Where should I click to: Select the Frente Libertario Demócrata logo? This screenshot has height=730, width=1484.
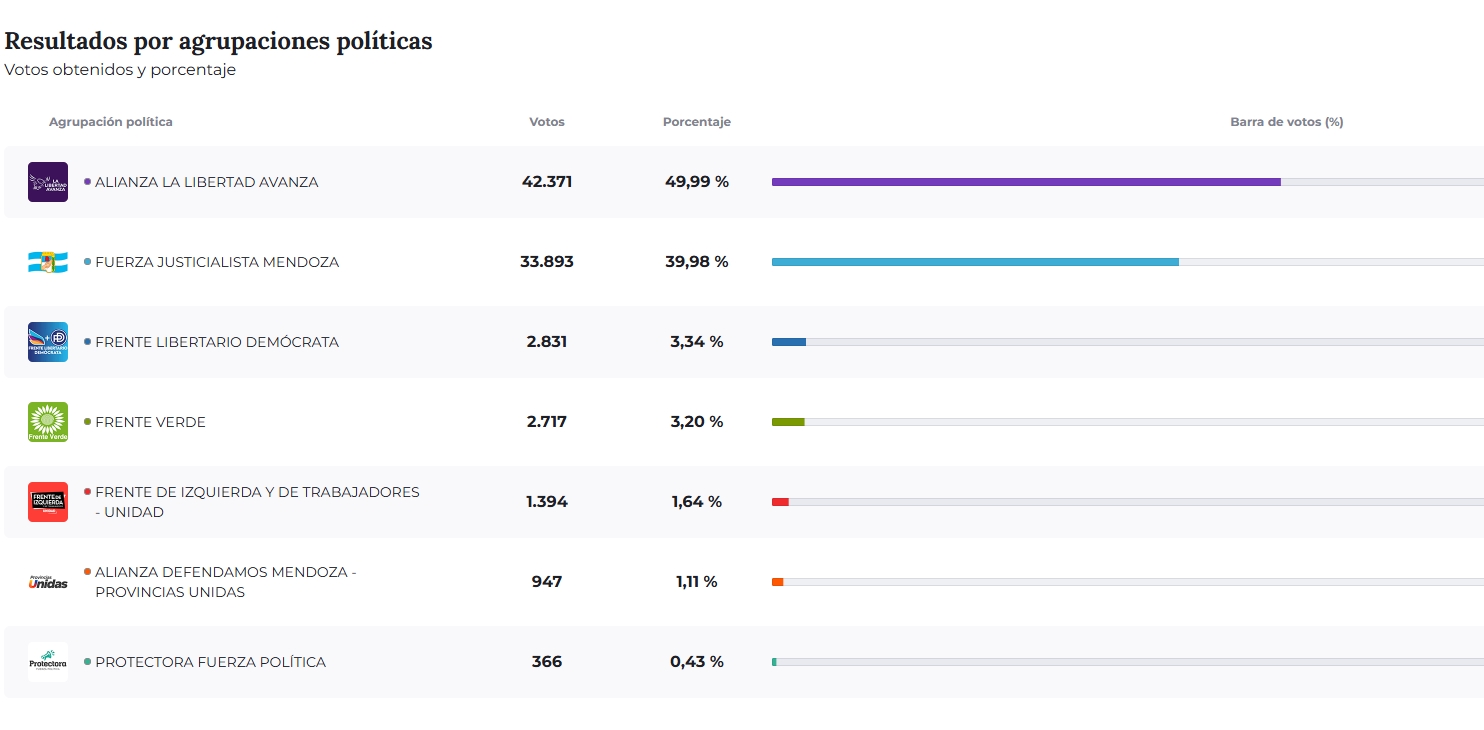[x=48, y=342]
